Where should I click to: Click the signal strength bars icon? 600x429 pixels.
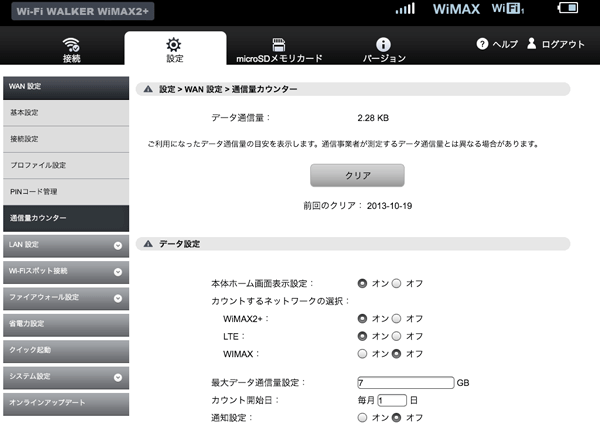405,9
